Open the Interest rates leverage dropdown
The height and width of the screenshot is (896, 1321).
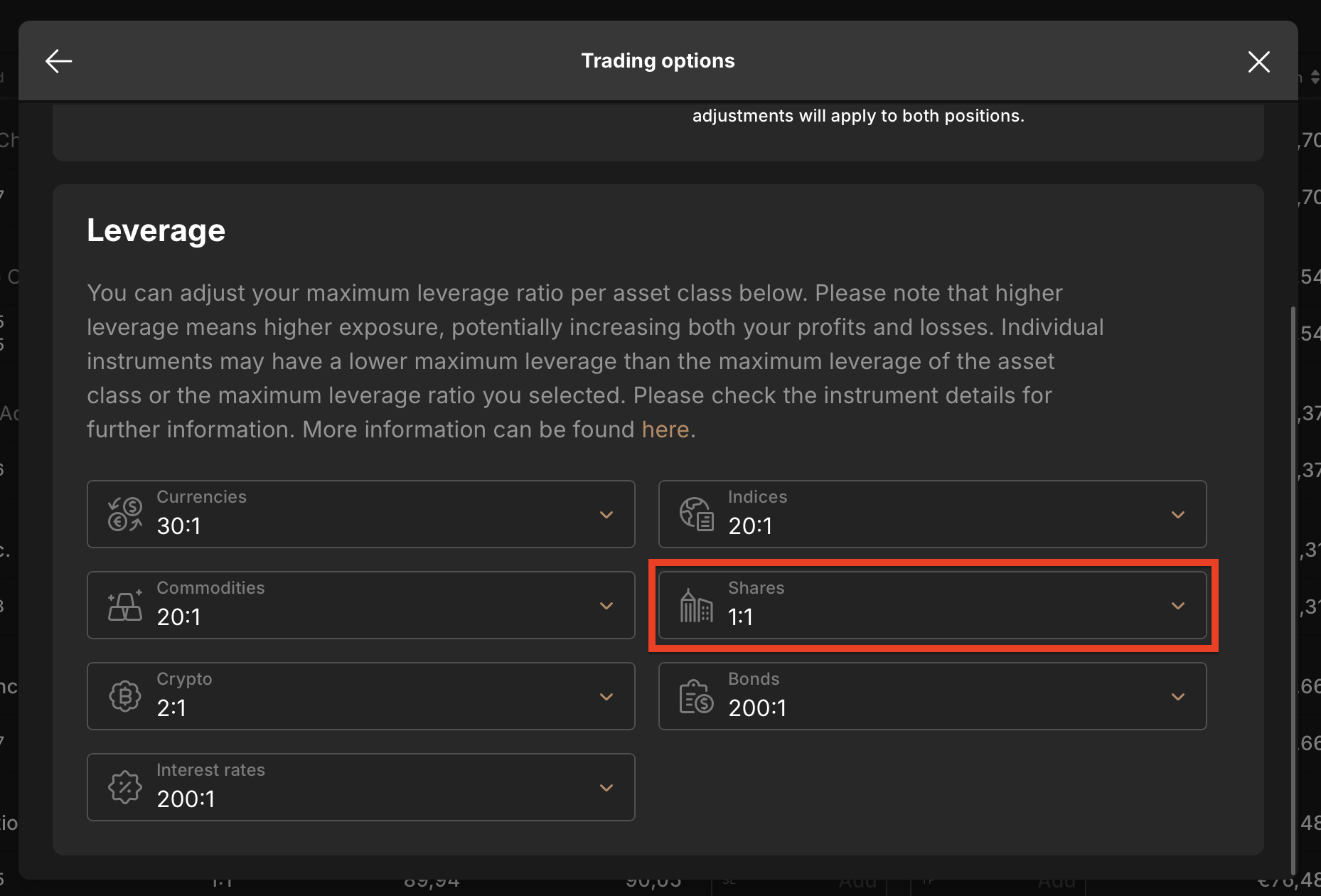pos(606,787)
